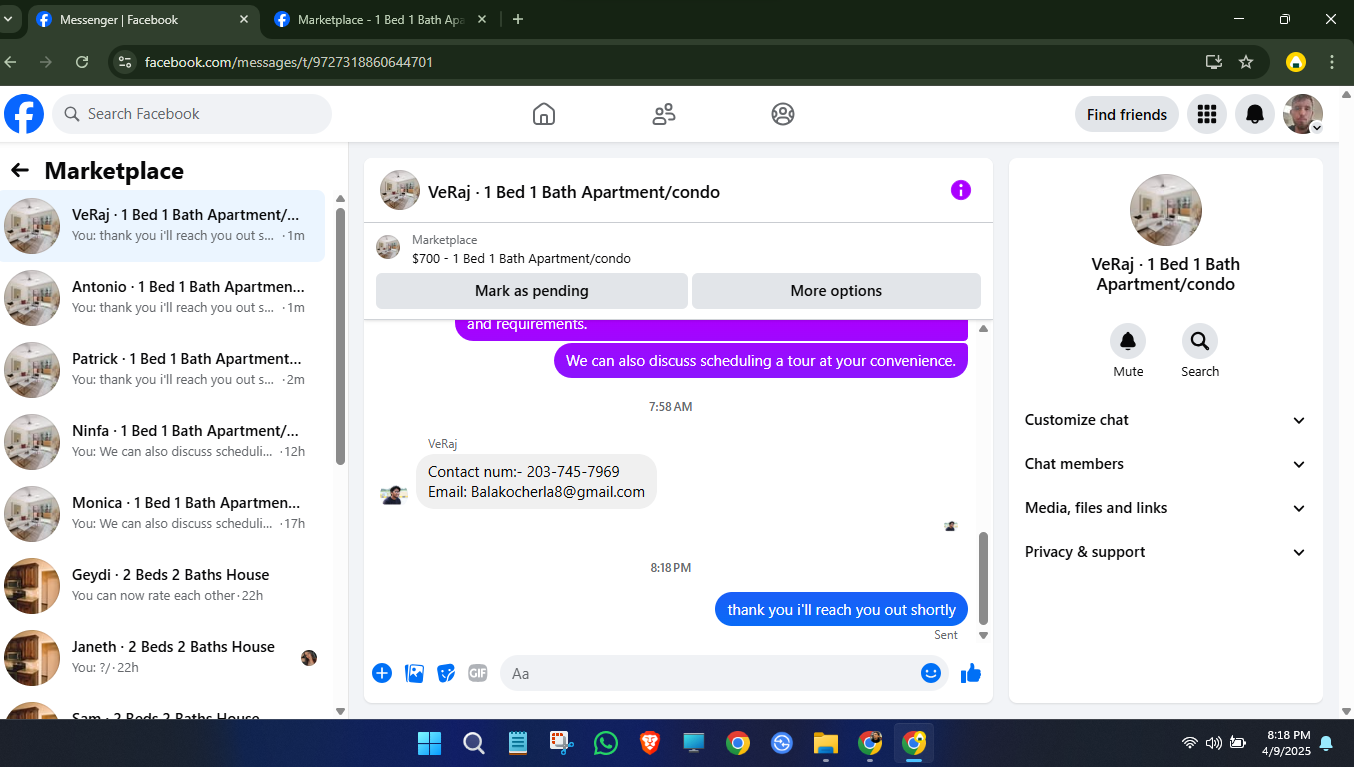Open the Chrome three-dot menu
The image size is (1354, 767).
coord(1332,62)
